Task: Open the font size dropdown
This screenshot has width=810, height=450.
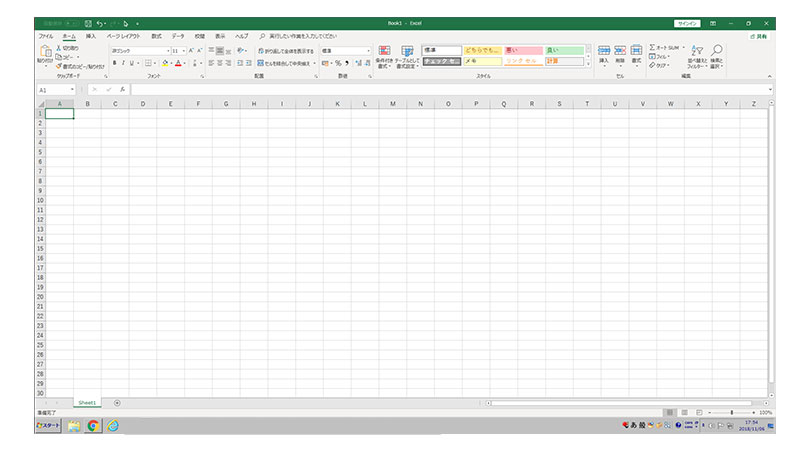Action: pos(184,51)
